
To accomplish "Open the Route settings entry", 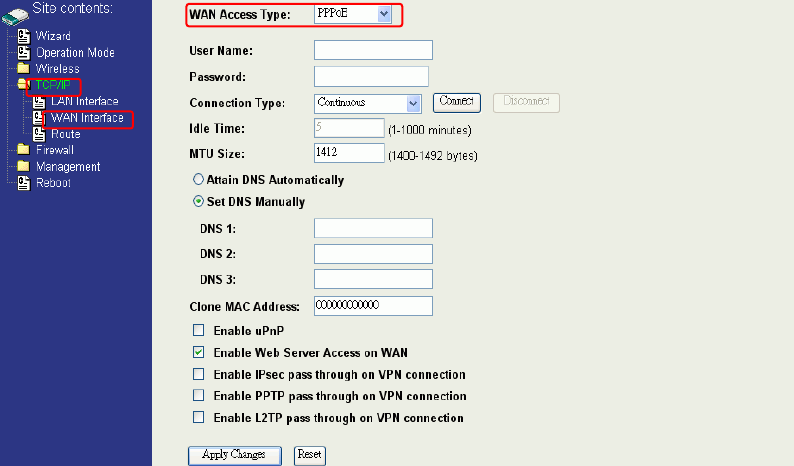I will 66,134.
